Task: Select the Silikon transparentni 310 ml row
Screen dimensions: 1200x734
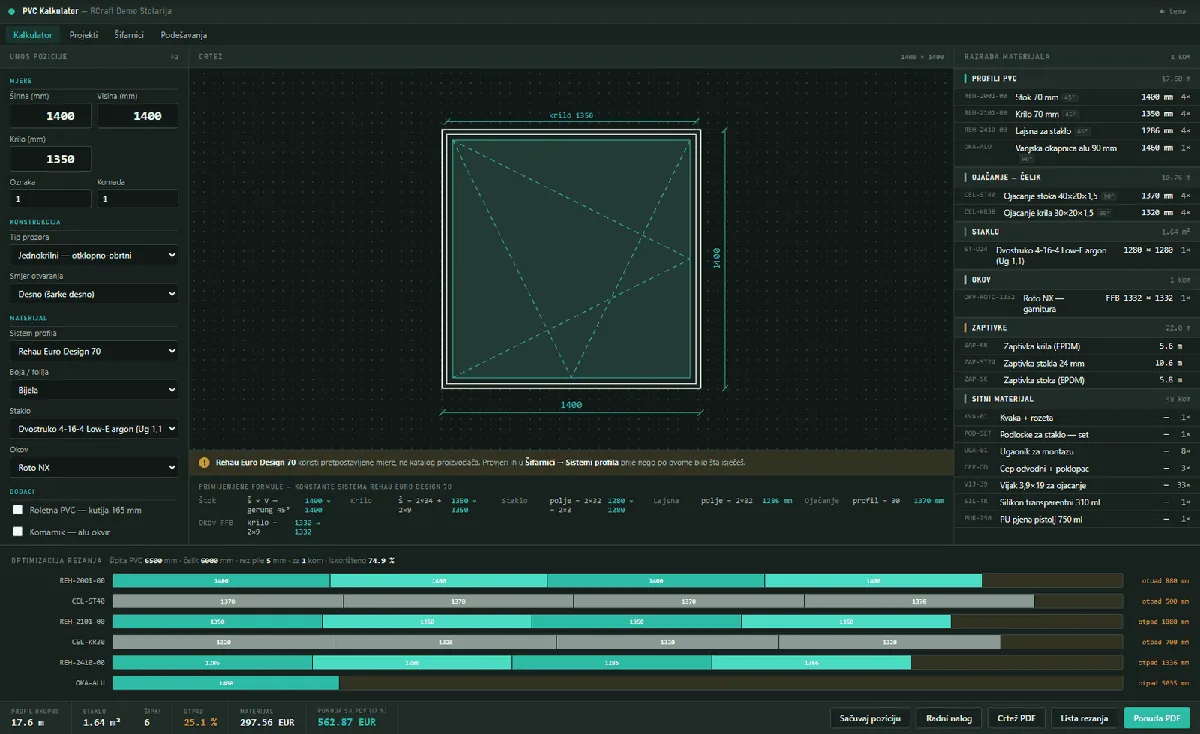Action: 1077,502
